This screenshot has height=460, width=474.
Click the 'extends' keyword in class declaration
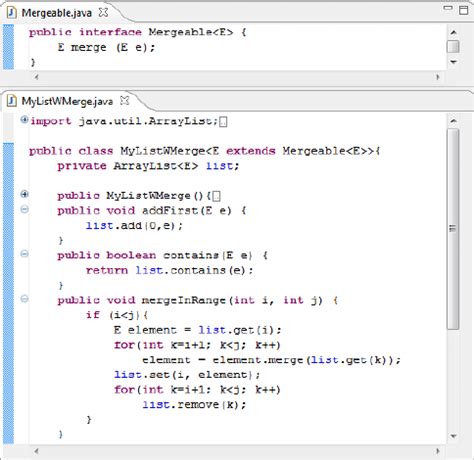tap(251, 151)
